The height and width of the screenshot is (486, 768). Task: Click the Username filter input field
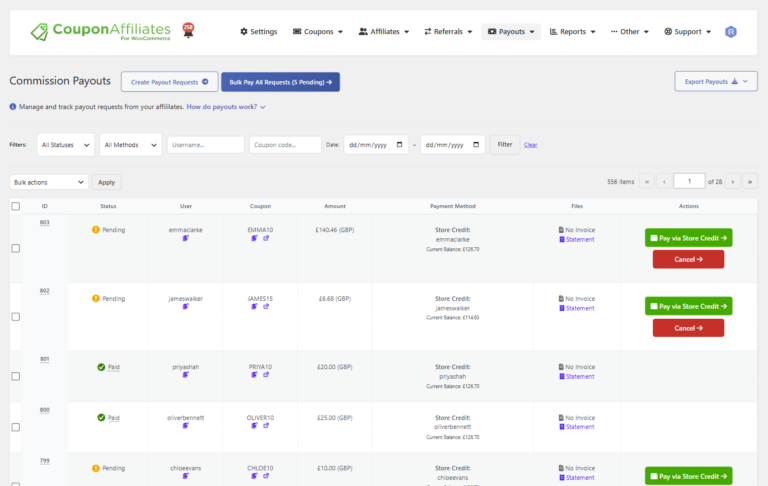[x=206, y=145]
